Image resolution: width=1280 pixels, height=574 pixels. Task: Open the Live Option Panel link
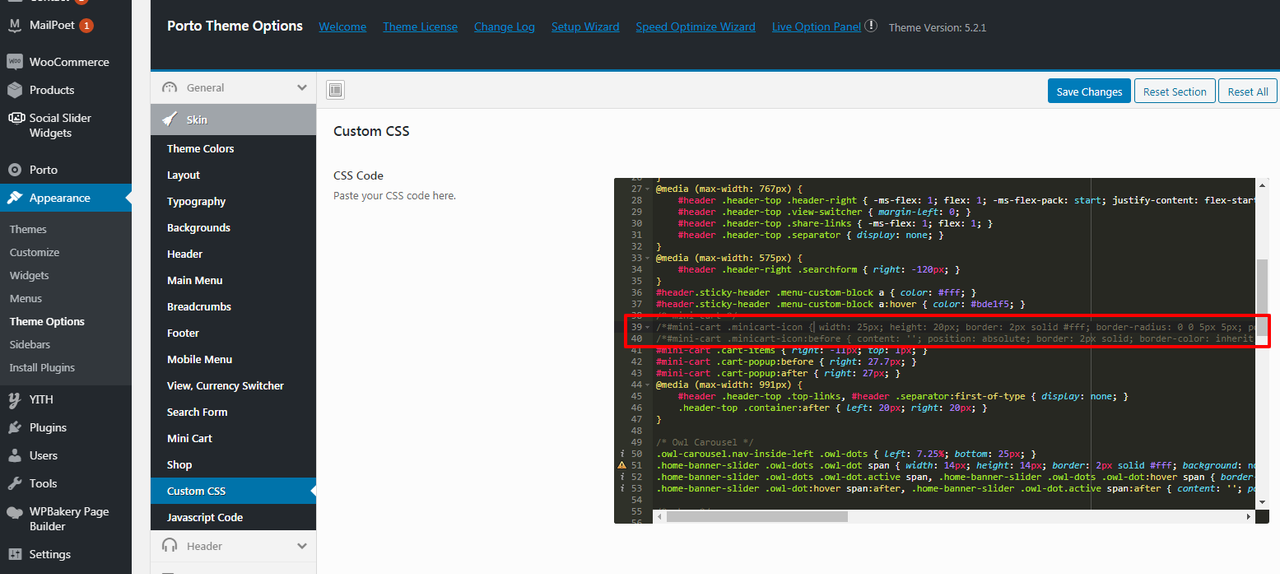(x=816, y=27)
